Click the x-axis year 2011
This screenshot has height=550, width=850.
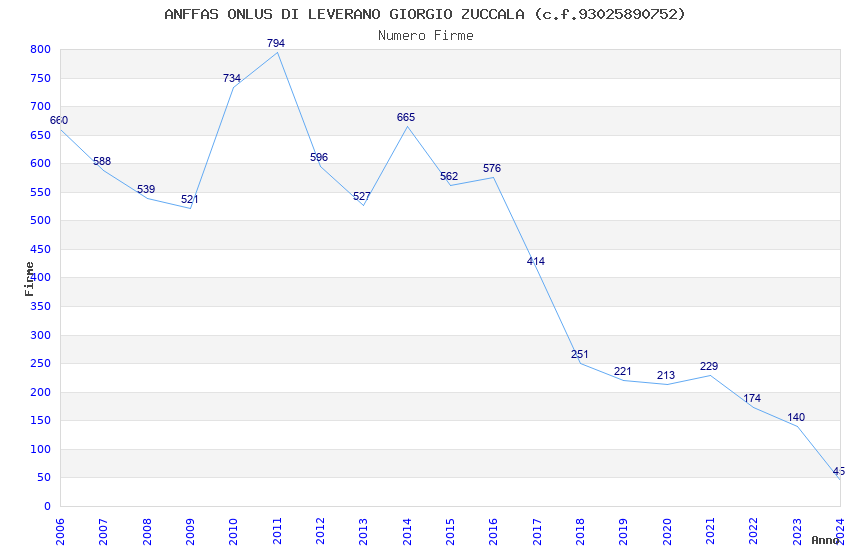(x=276, y=531)
